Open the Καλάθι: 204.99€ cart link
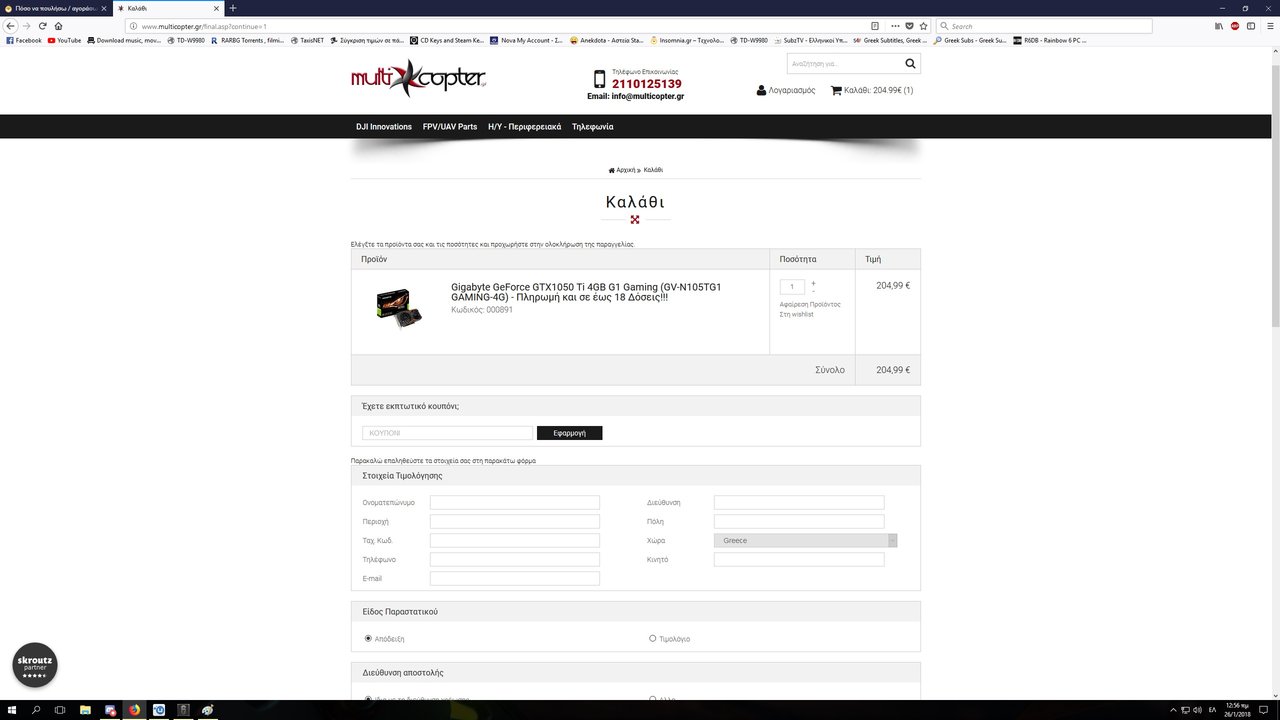 tap(879, 90)
